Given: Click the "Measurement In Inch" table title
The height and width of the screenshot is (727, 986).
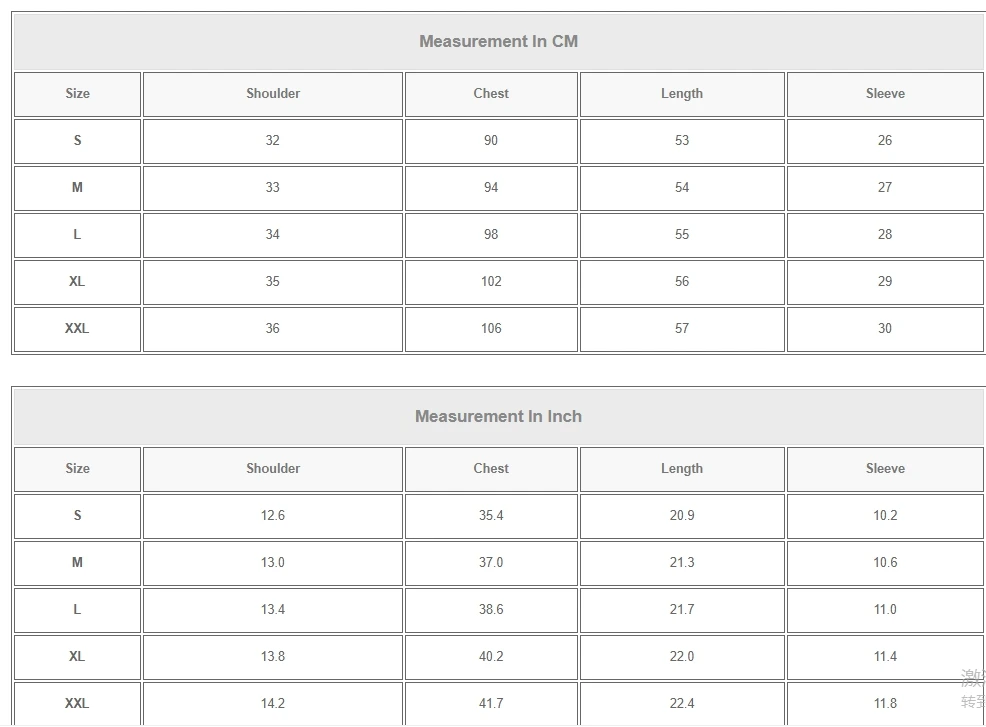Looking at the screenshot, I should (498, 416).
